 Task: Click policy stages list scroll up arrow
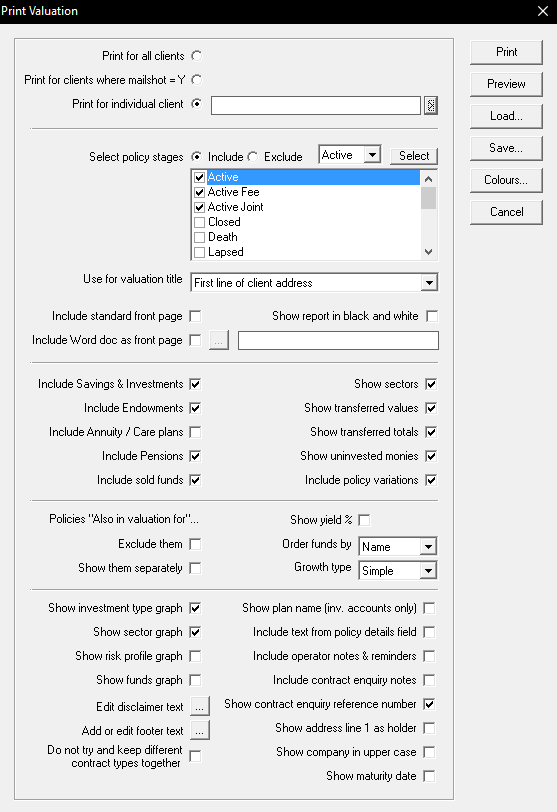click(x=429, y=179)
